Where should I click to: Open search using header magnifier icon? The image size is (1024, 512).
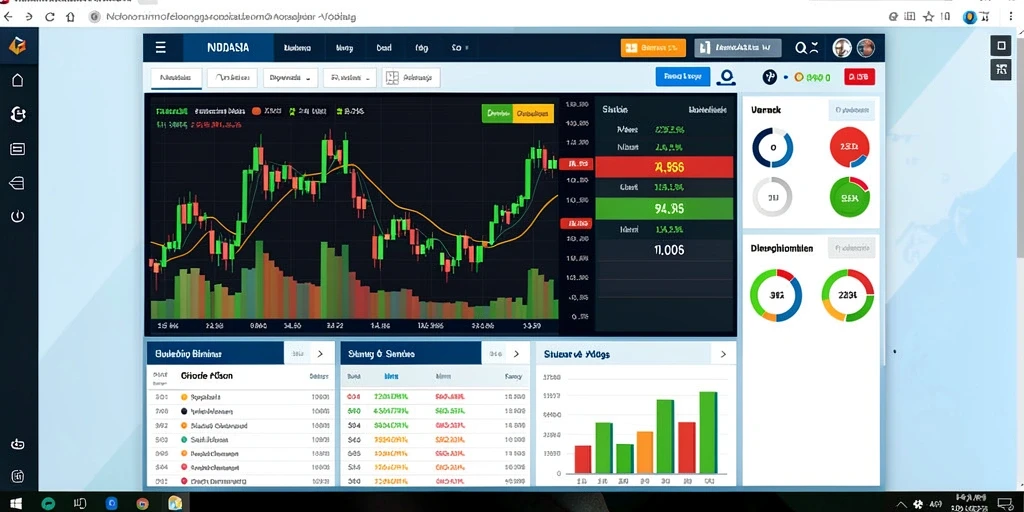pos(801,48)
